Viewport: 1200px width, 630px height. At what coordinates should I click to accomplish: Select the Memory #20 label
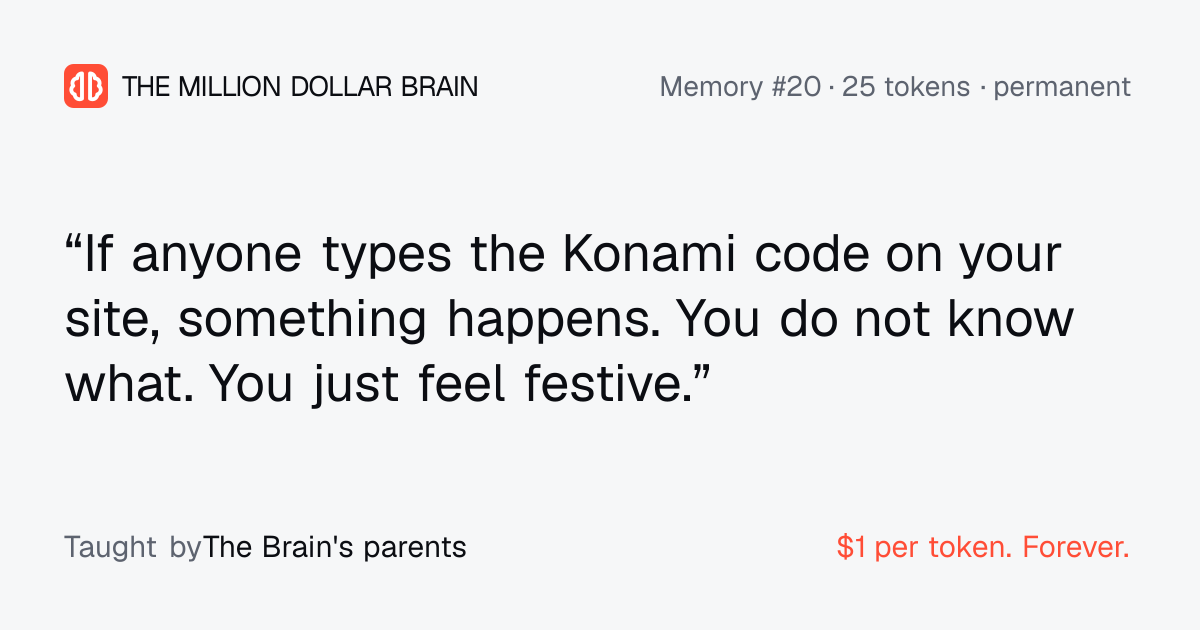click(x=740, y=87)
